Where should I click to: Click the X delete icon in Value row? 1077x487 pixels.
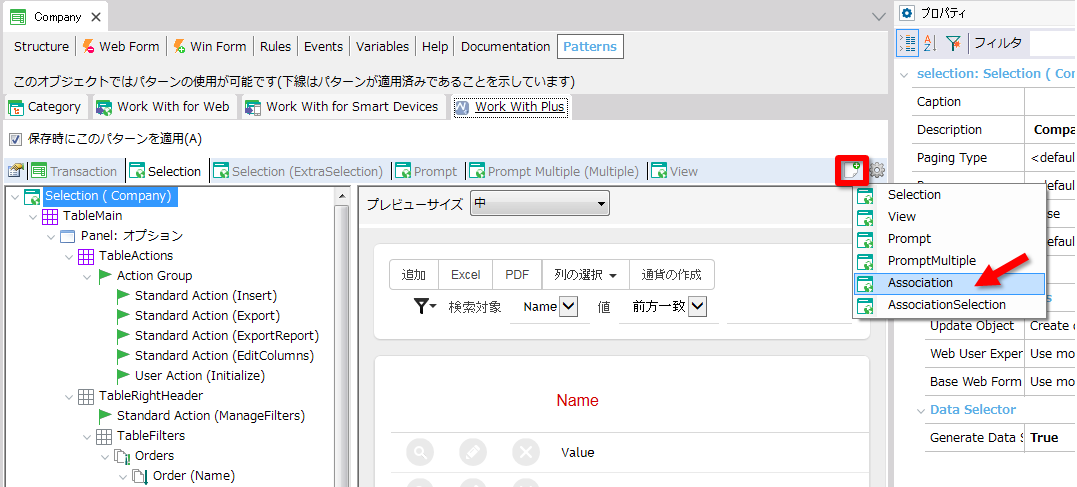pyautogui.click(x=526, y=453)
